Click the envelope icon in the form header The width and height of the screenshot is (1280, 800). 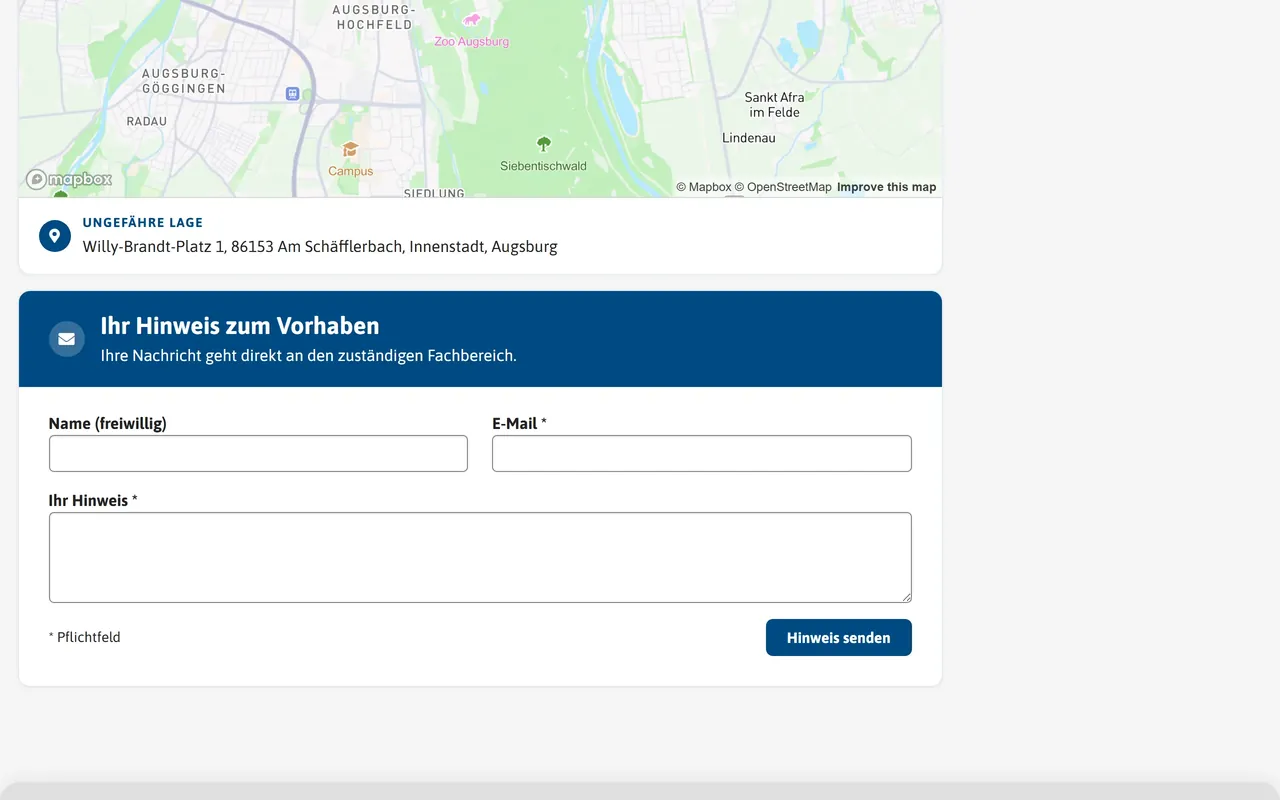[x=67, y=339]
